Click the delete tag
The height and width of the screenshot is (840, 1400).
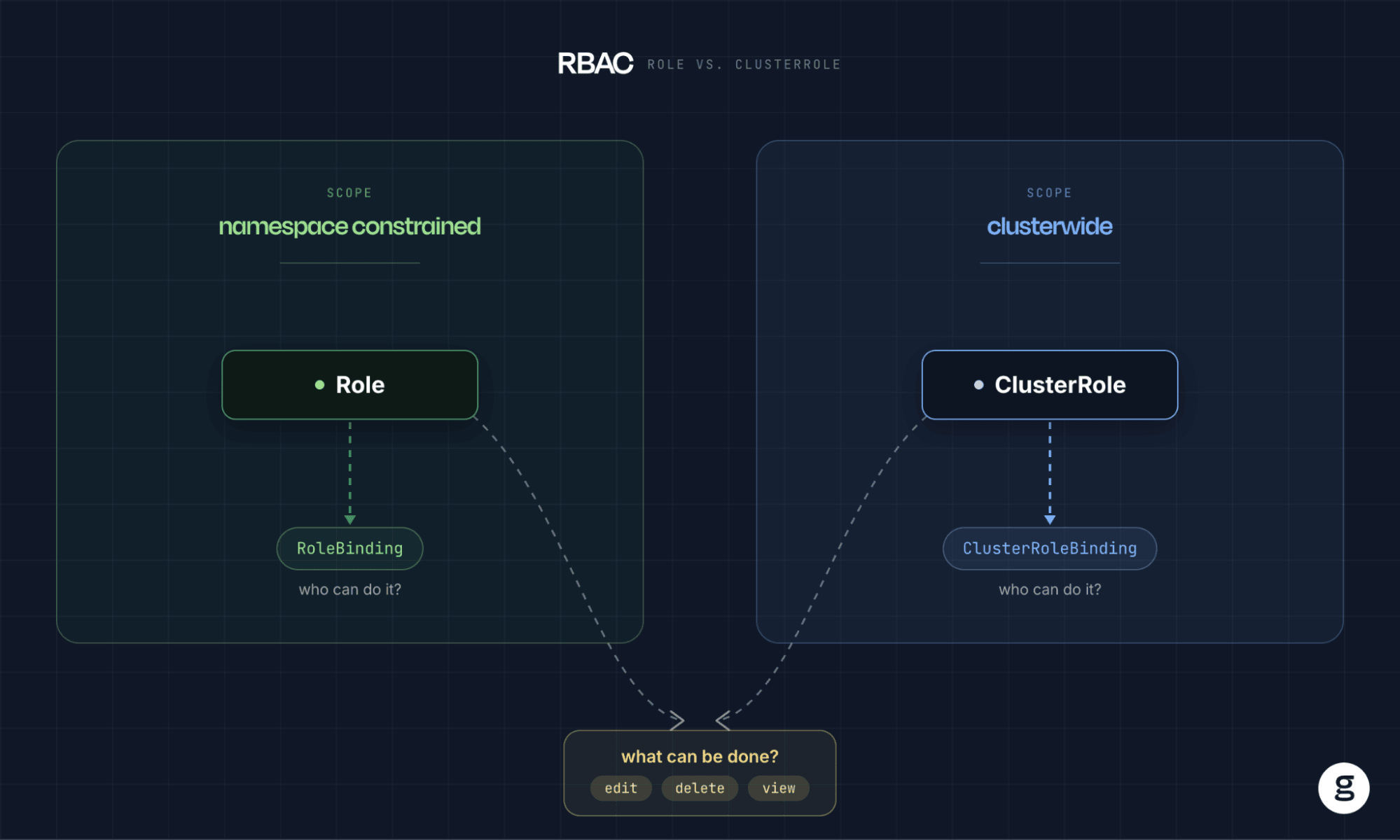click(700, 788)
